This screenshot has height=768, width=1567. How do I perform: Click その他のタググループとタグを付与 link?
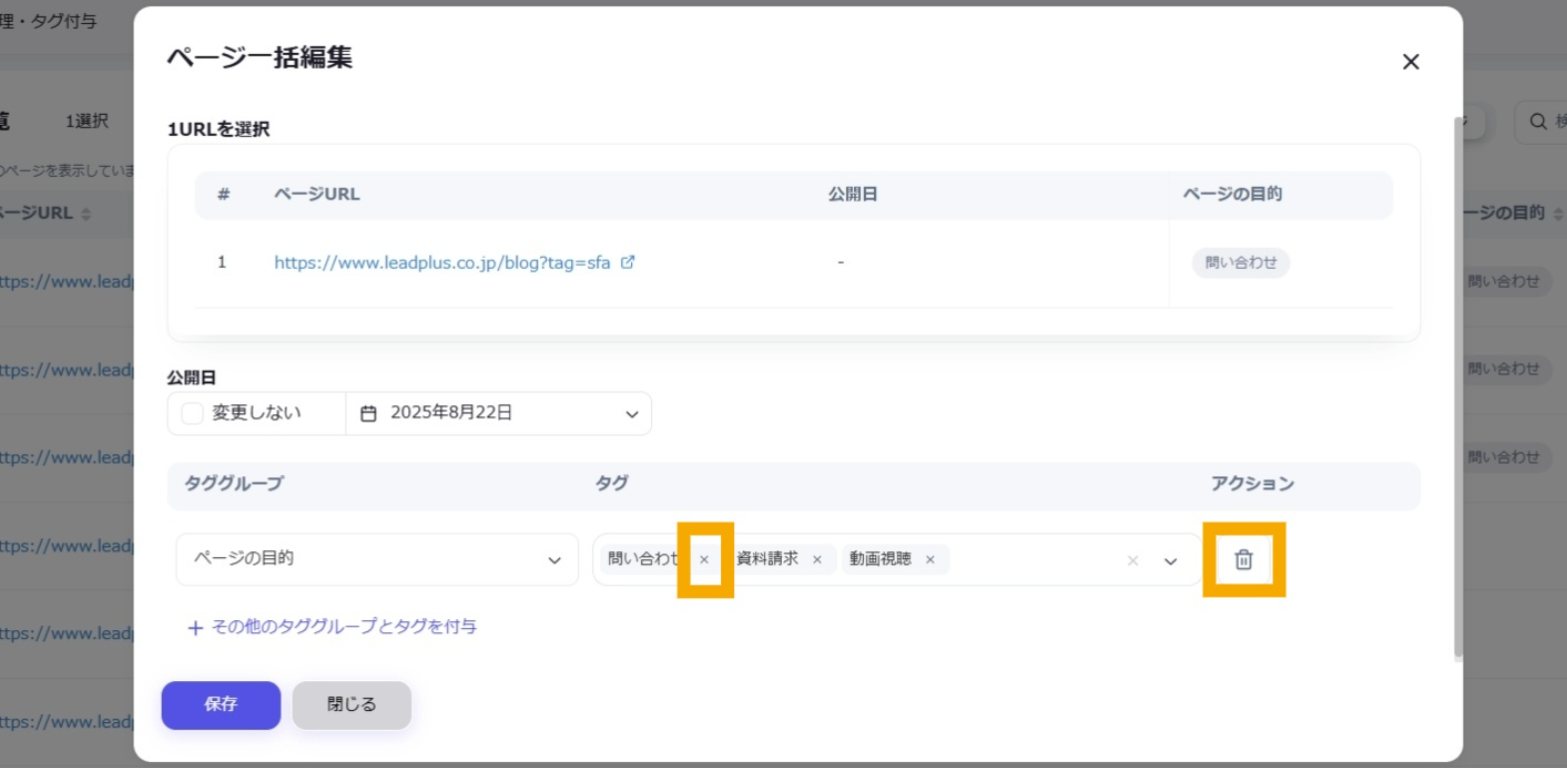(x=343, y=628)
